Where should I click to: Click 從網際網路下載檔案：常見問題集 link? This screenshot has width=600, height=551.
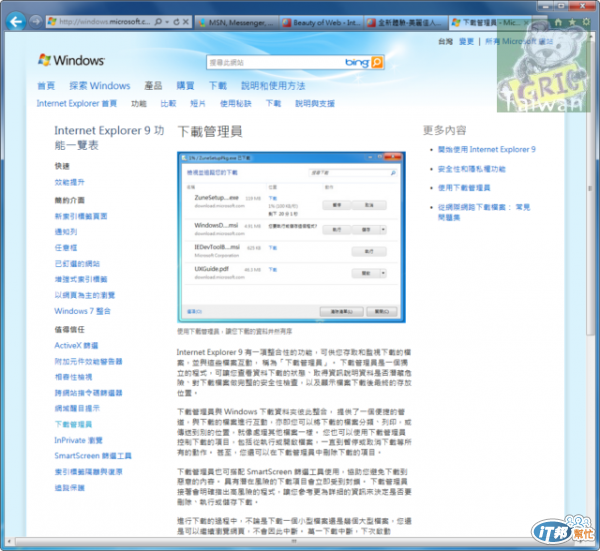(484, 212)
